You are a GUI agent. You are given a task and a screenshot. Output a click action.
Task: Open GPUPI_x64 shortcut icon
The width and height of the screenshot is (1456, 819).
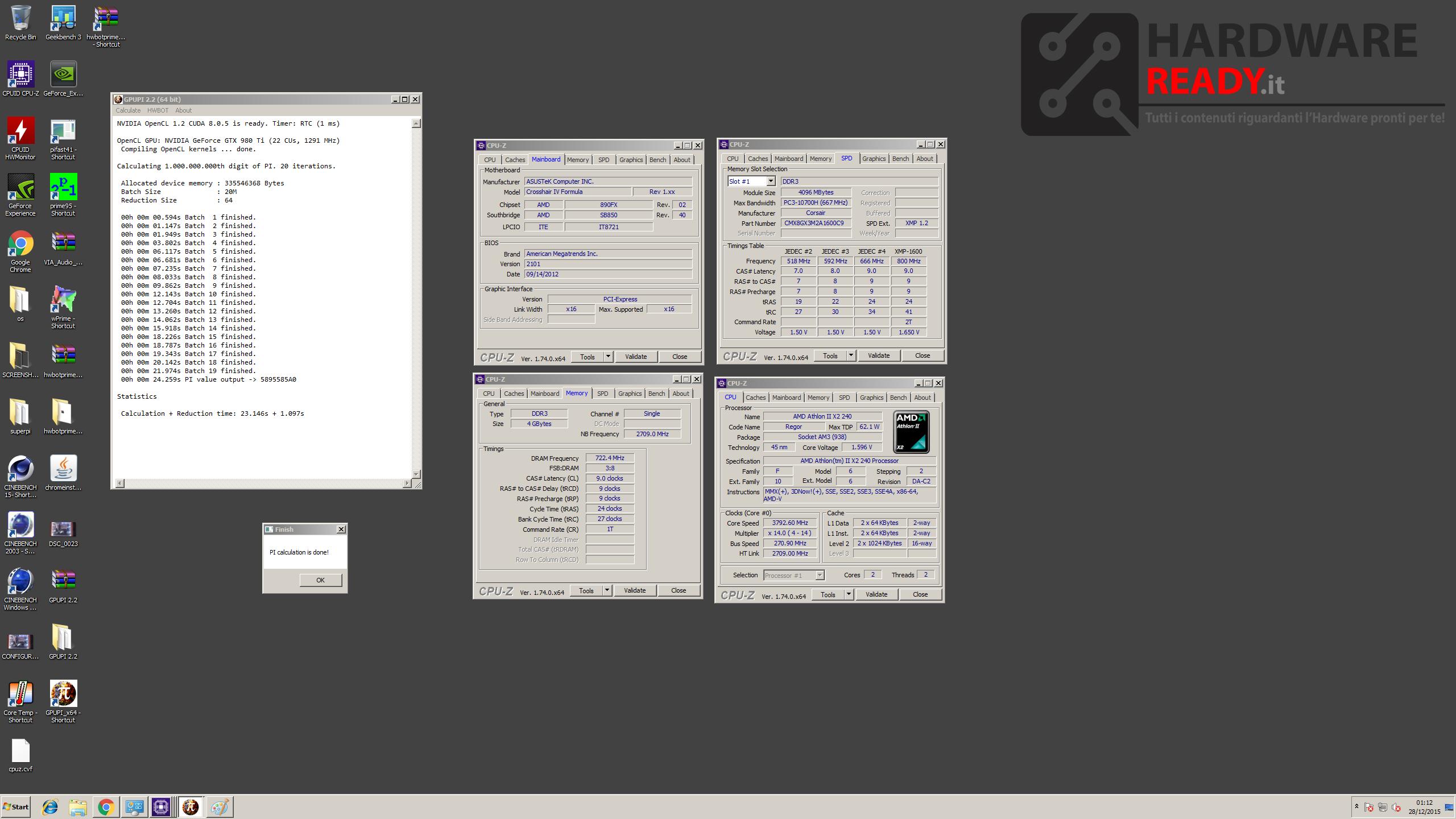(x=63, y=702)
